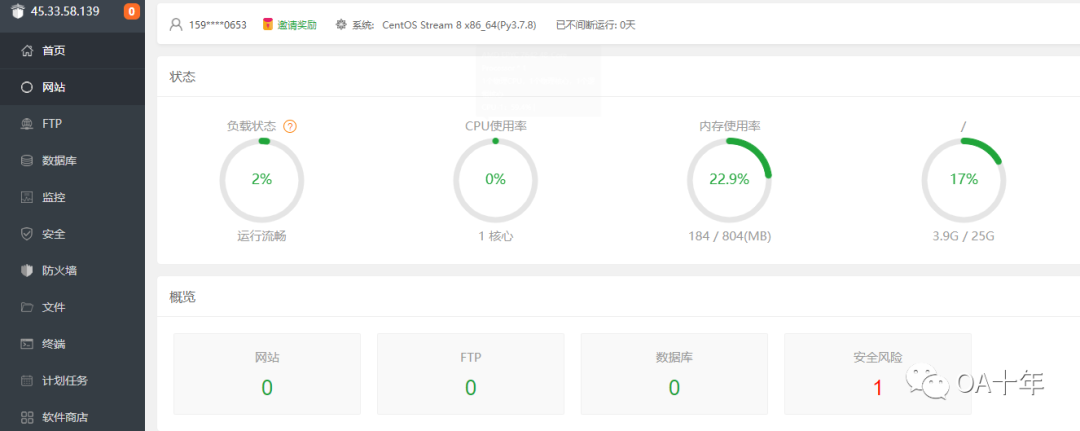Select 数据库 in the sidebar
The image size is (1080, 431).
(x=72, y=160)
